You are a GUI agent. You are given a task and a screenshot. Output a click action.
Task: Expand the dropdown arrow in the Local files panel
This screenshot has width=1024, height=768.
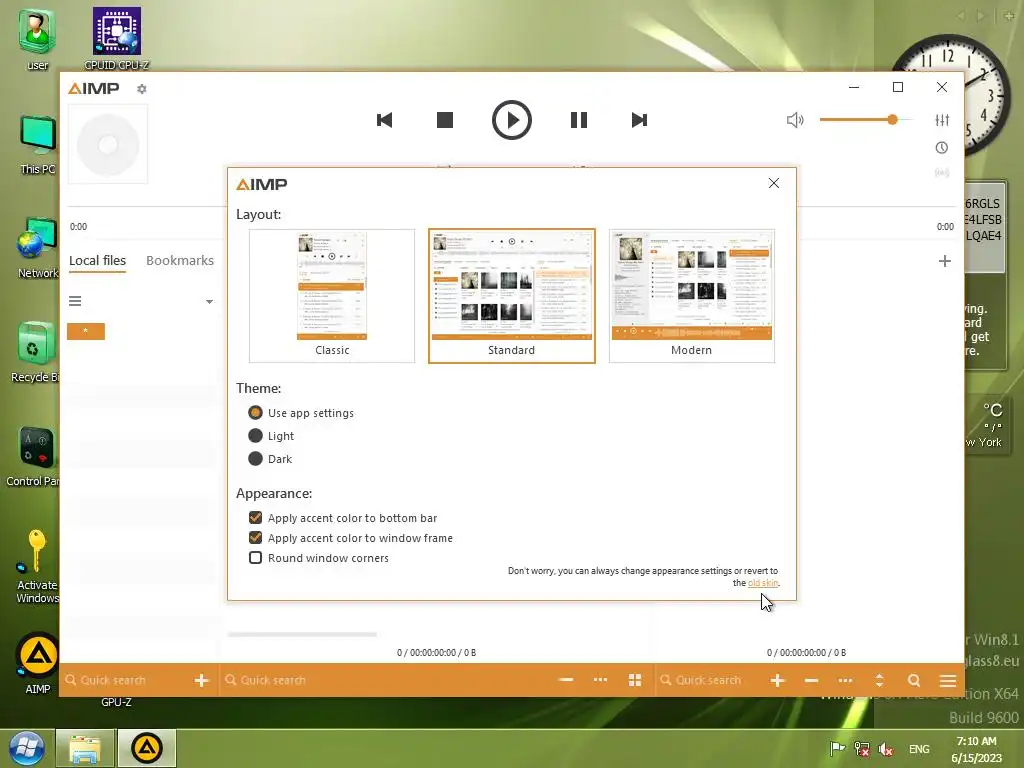click(x=209, y=302)
